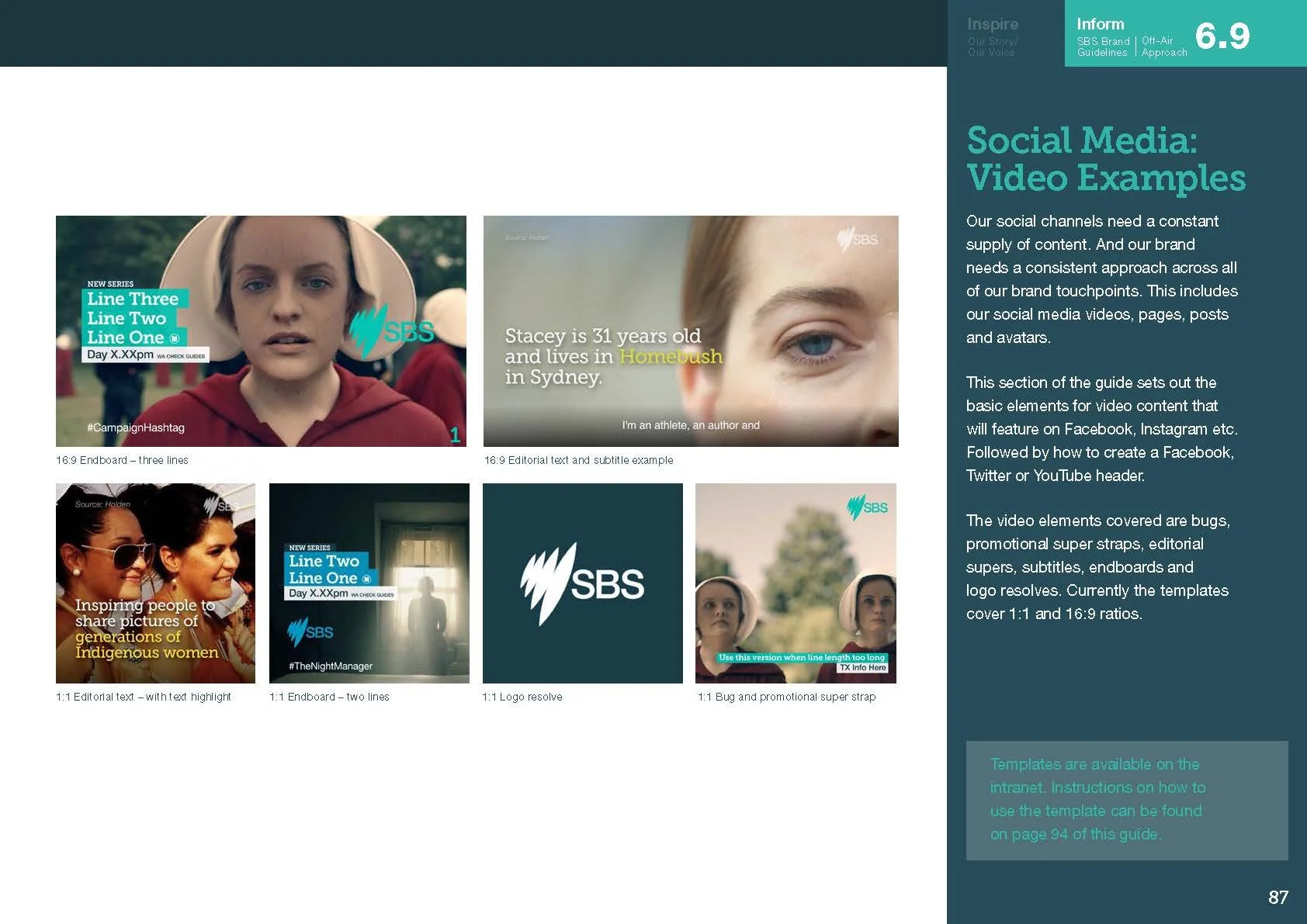The height and width of the screenshot is (924, 1307).
Task: Click the paragraph starting 'This section of the guide'
Action: [1102, 429]
